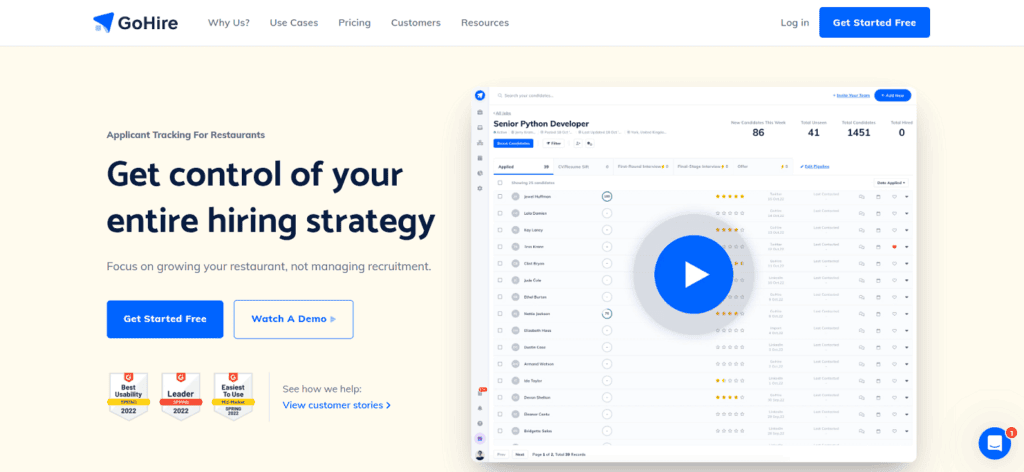The width and height of the screenshot is (1024, 472).
Task: Click the message icon in Bridgette Sales row
Action: [x=861, y=431]
